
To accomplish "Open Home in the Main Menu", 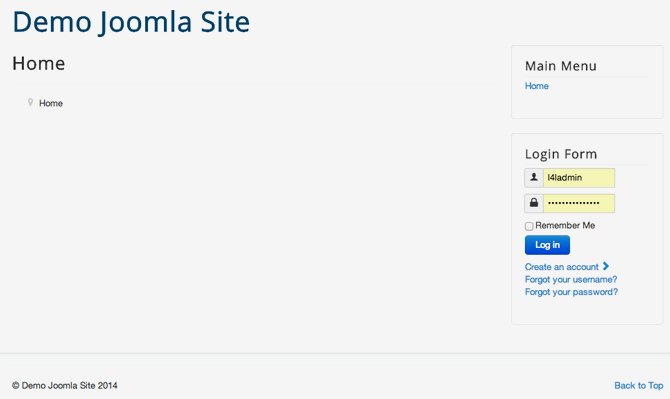I will click(537, 86).
